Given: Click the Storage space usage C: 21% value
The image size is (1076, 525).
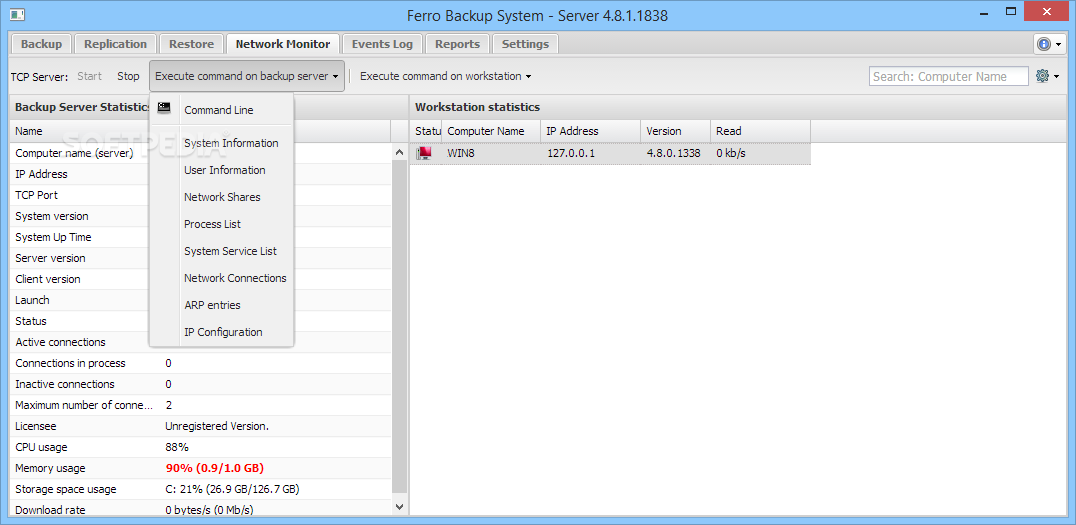Looking at the screenshot, I should click(232, 489).
